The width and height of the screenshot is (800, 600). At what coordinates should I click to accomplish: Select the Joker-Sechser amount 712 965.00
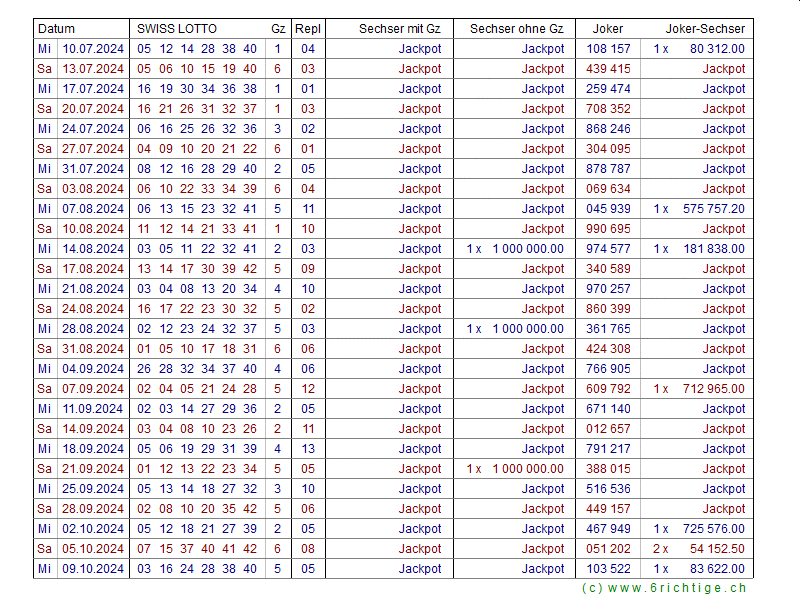tap(716, 389)
